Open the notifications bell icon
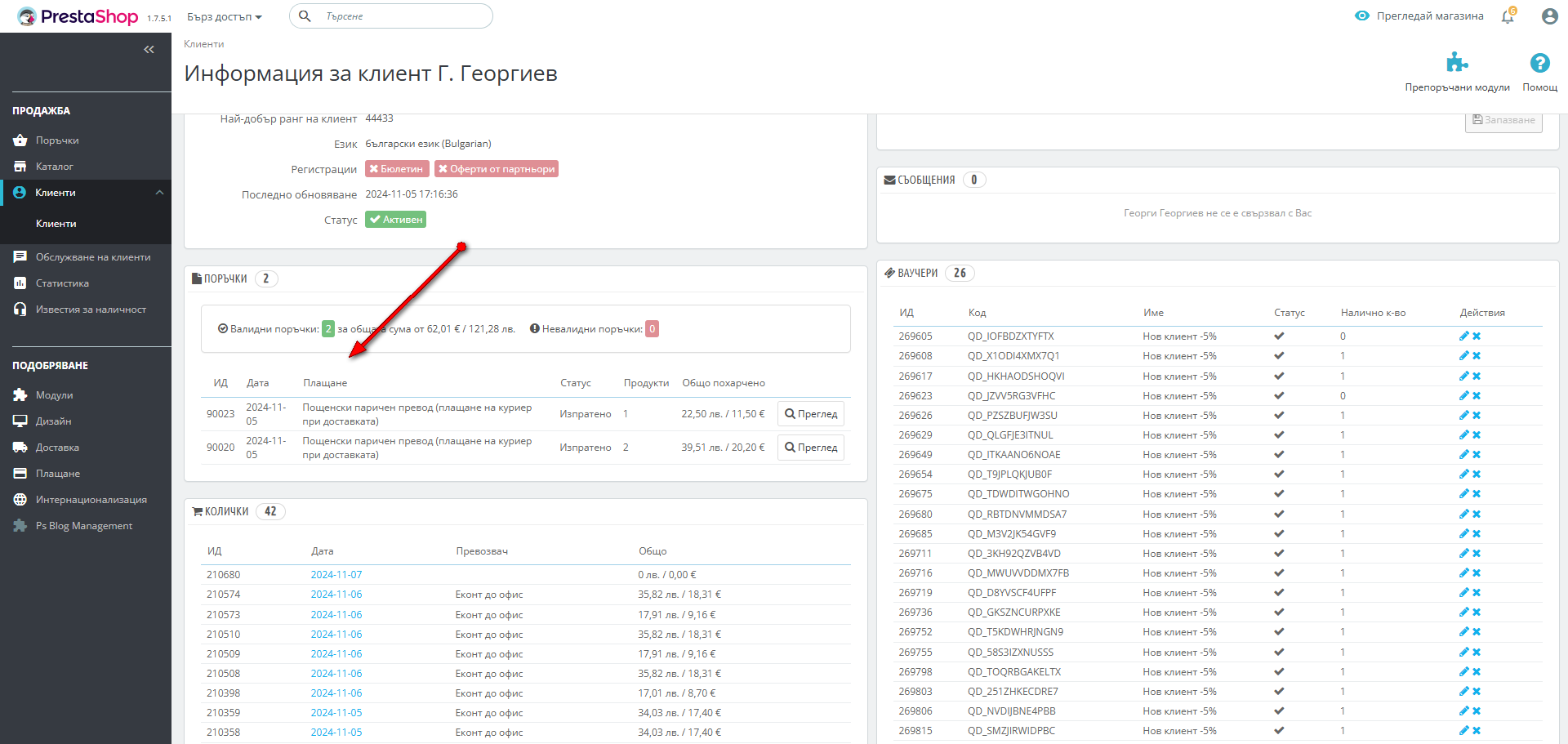This screenshot has width=1568, height=744. pos(1508,16)
